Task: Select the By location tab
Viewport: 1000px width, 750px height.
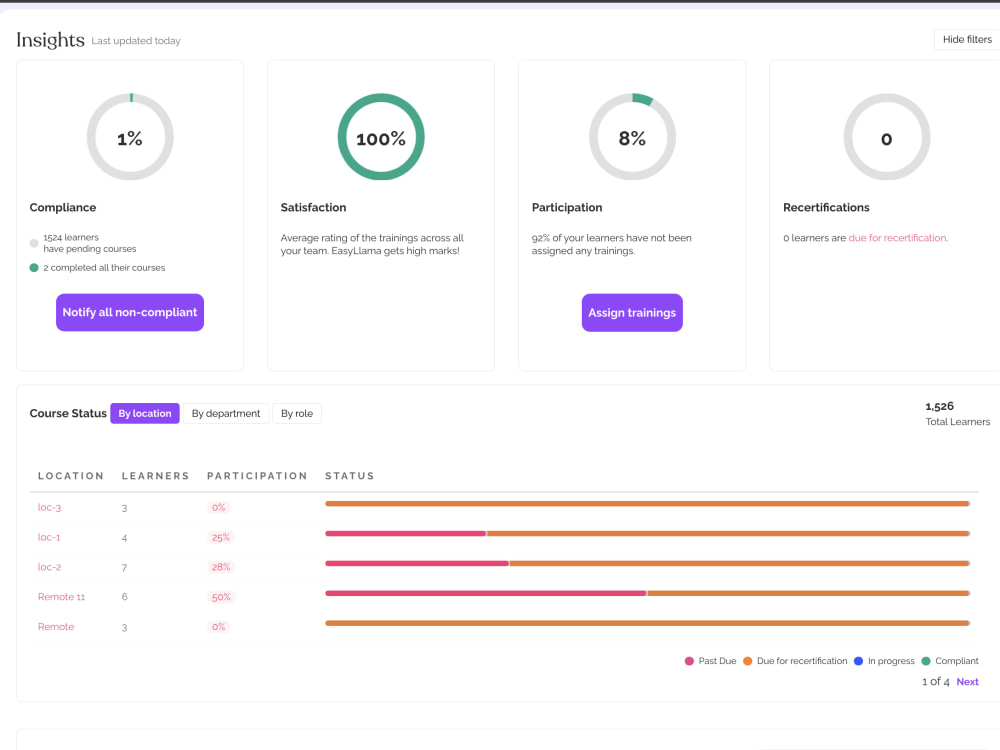Action: (145, 413)
